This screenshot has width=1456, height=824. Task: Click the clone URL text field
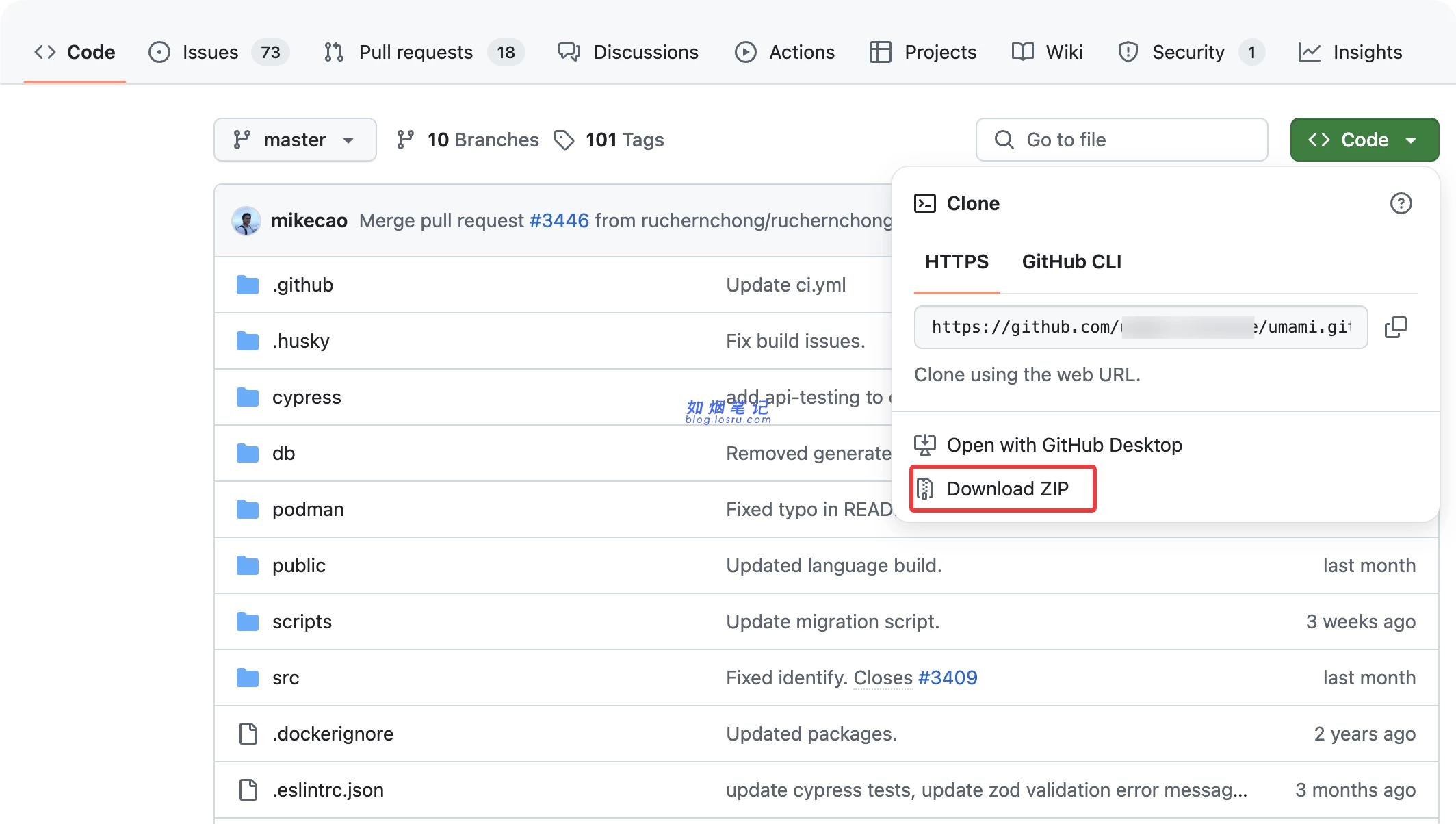(1141, 327)
